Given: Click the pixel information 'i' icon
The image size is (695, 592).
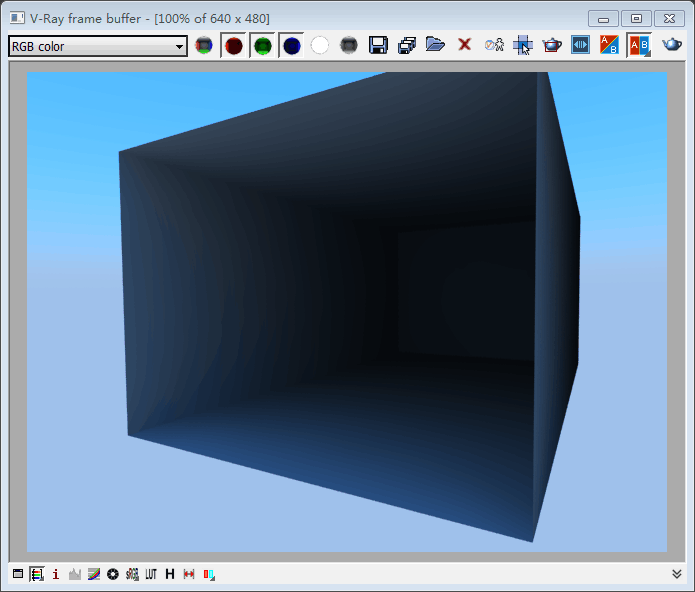Looking at the screenshot, I should click(56, 574).
